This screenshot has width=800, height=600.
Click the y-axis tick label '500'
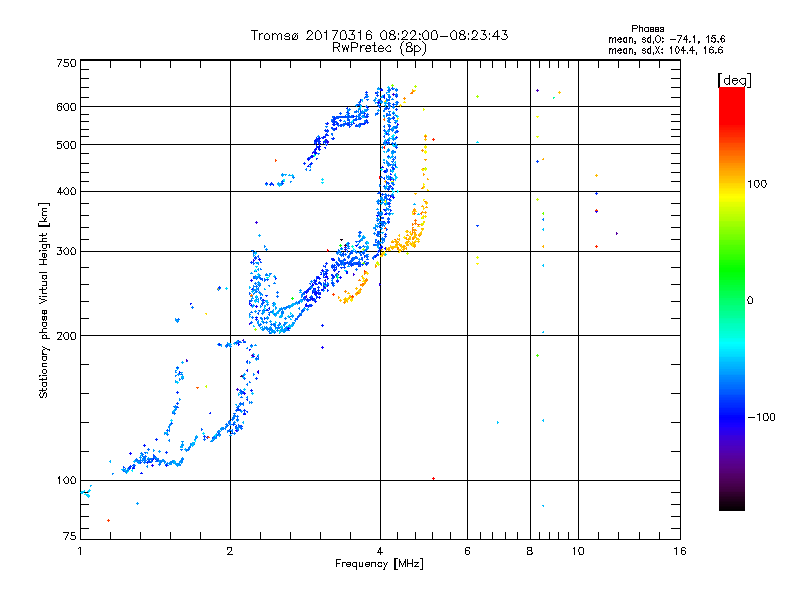point(66,145)
